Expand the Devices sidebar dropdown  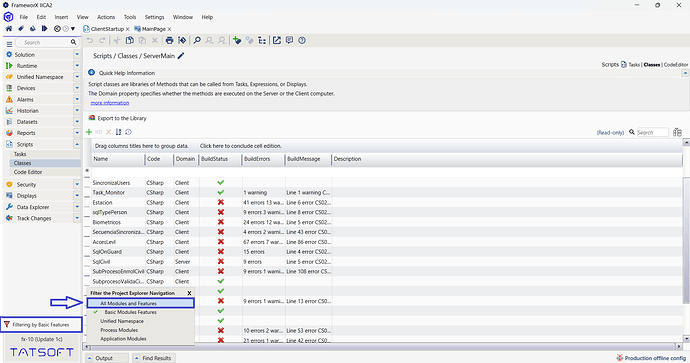(x=77, y=88)
